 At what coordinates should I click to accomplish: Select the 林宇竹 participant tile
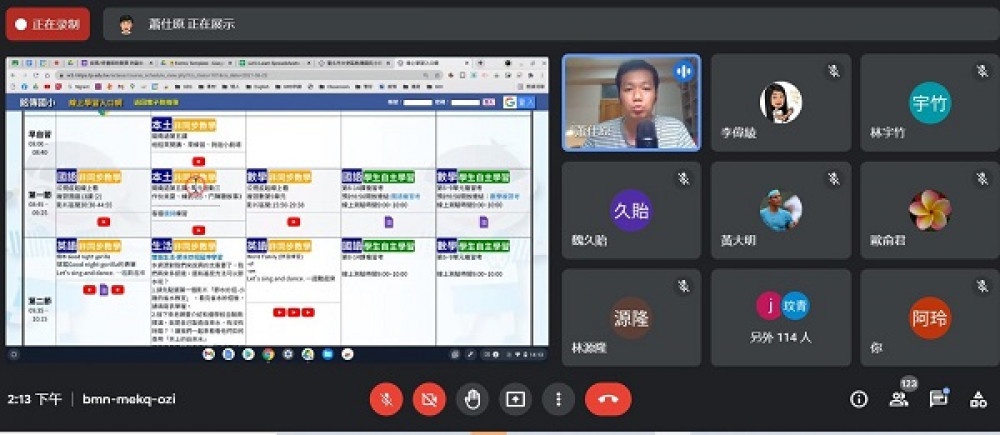coord(929,102)
